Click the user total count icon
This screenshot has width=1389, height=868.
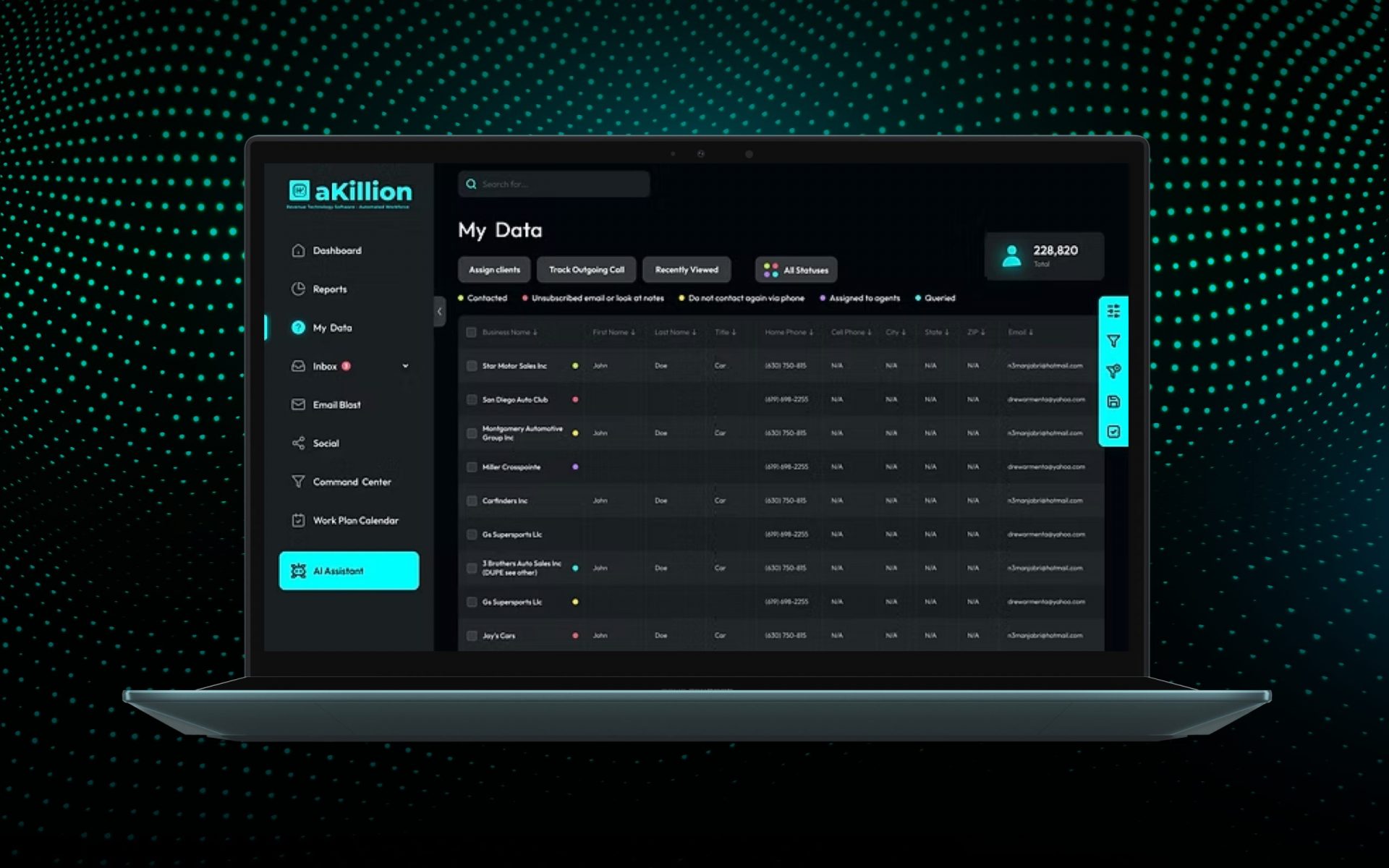1011,255
